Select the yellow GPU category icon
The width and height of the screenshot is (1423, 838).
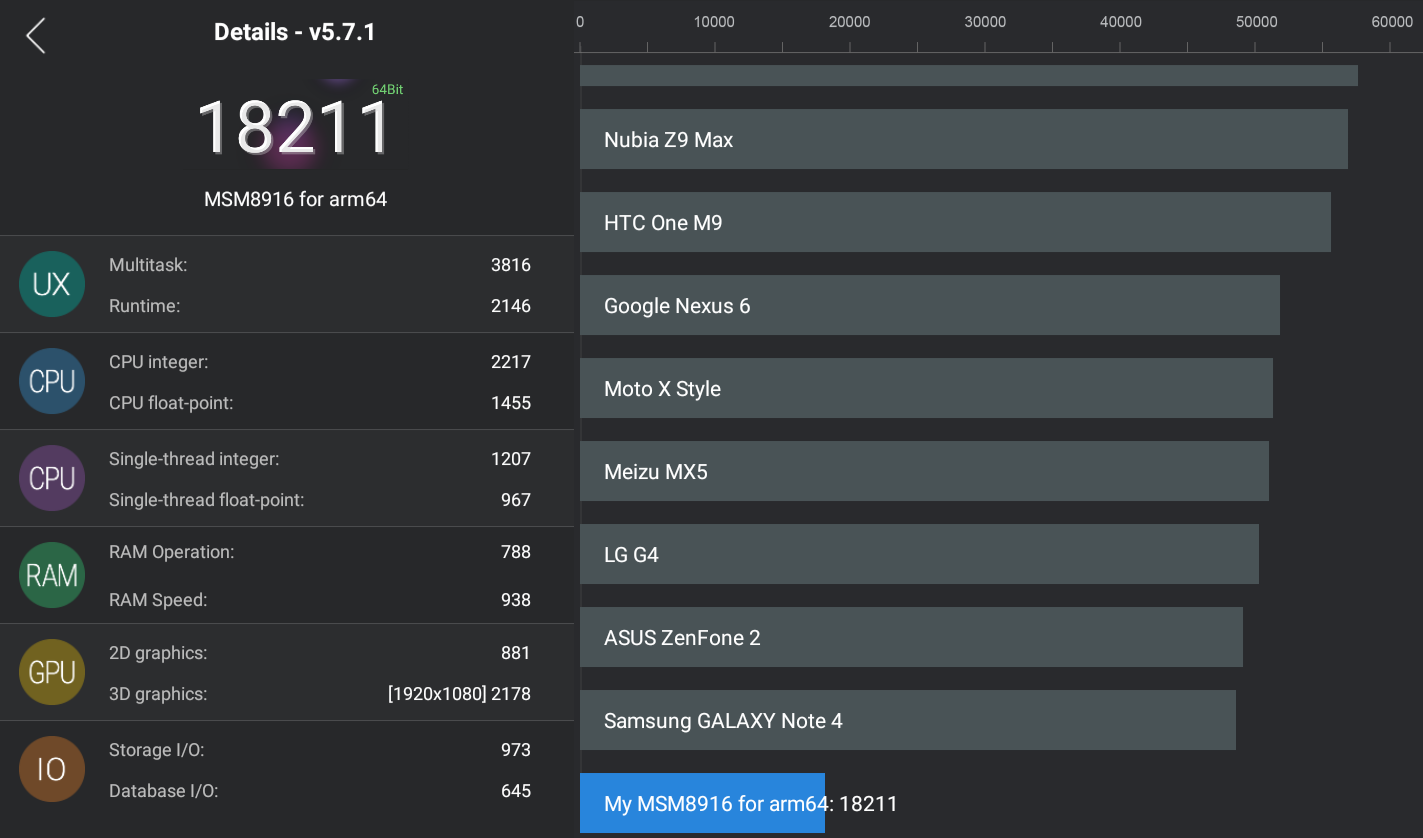pyautogui.click(x=52, y=672)
